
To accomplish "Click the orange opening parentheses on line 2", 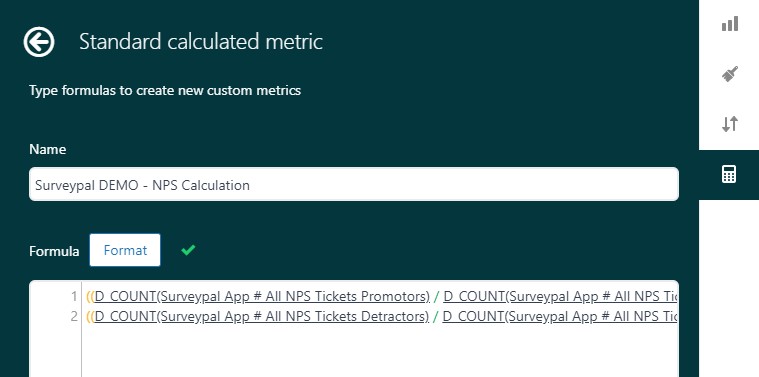I will pos(90,317).
